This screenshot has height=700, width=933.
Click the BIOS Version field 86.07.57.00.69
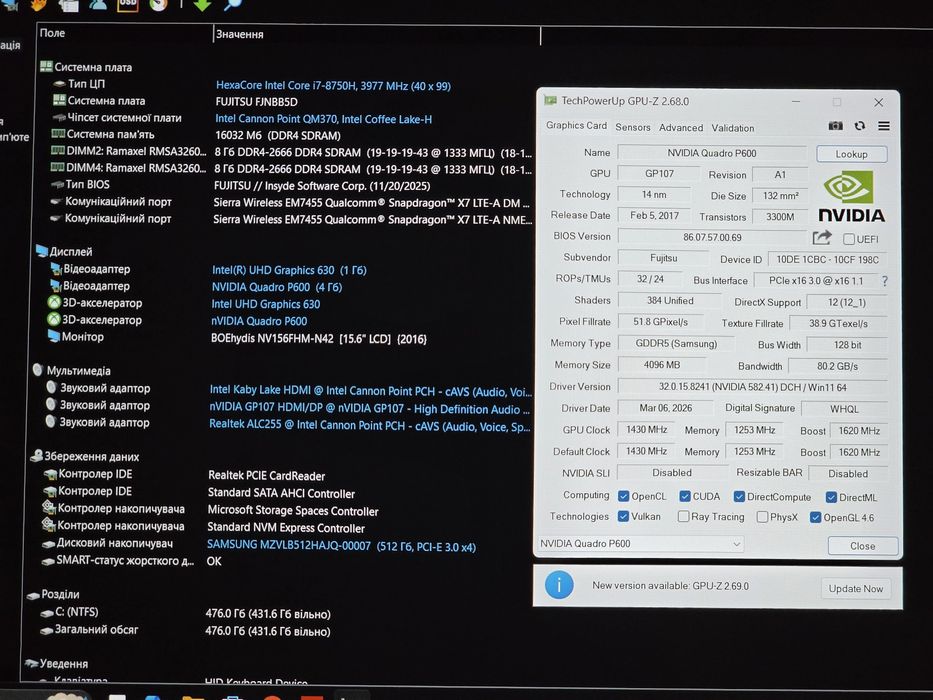[712, 237]
